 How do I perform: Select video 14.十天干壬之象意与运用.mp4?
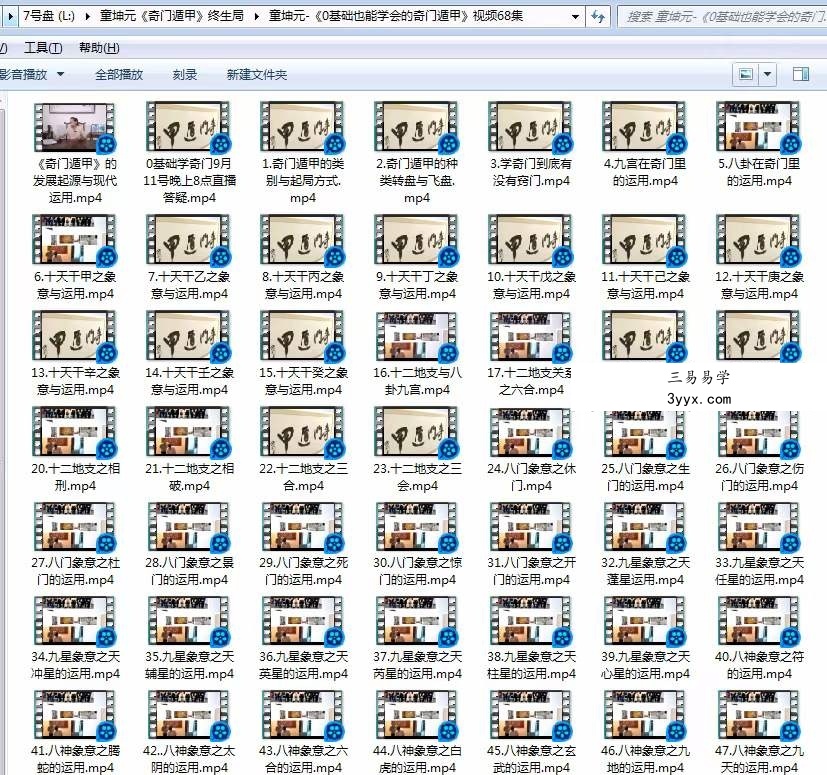[189, 353]
